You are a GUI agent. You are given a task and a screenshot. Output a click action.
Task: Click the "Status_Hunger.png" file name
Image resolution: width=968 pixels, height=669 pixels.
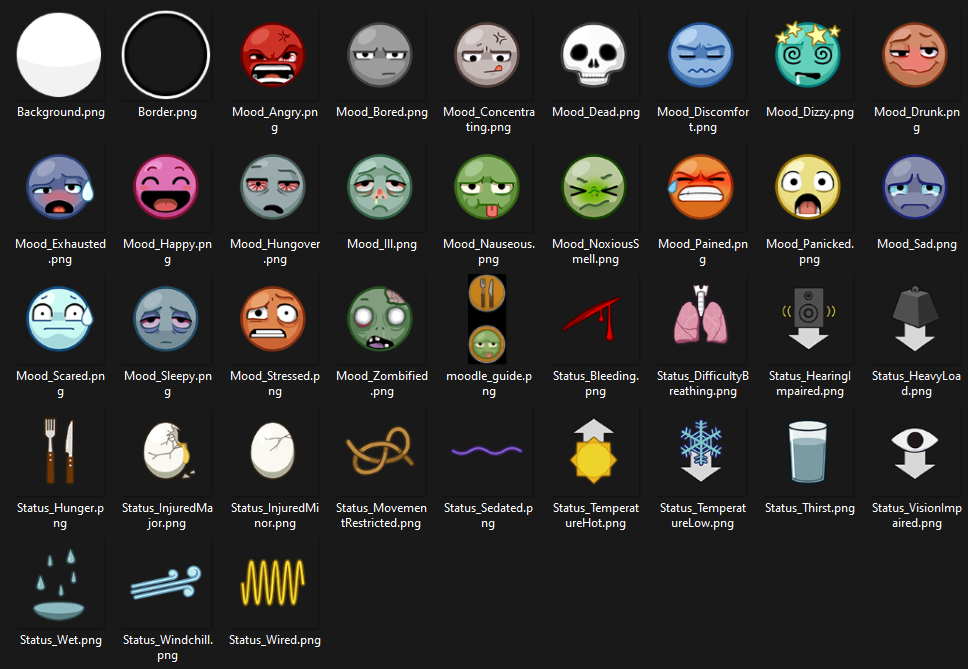(60, 515)
